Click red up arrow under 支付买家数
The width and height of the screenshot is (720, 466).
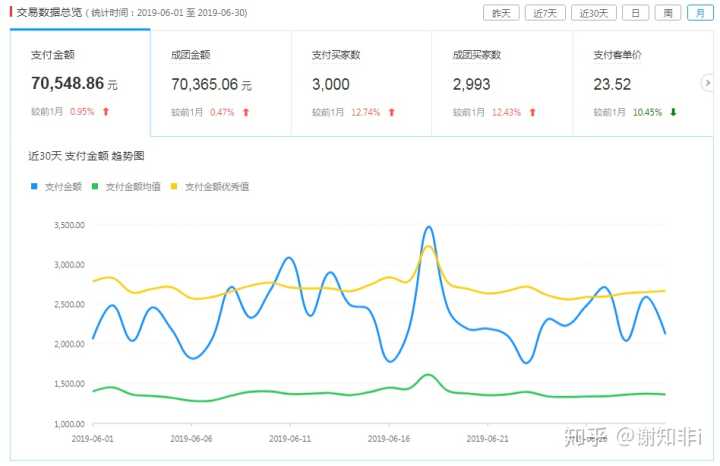pyautogui.click(x=392, y=112)
